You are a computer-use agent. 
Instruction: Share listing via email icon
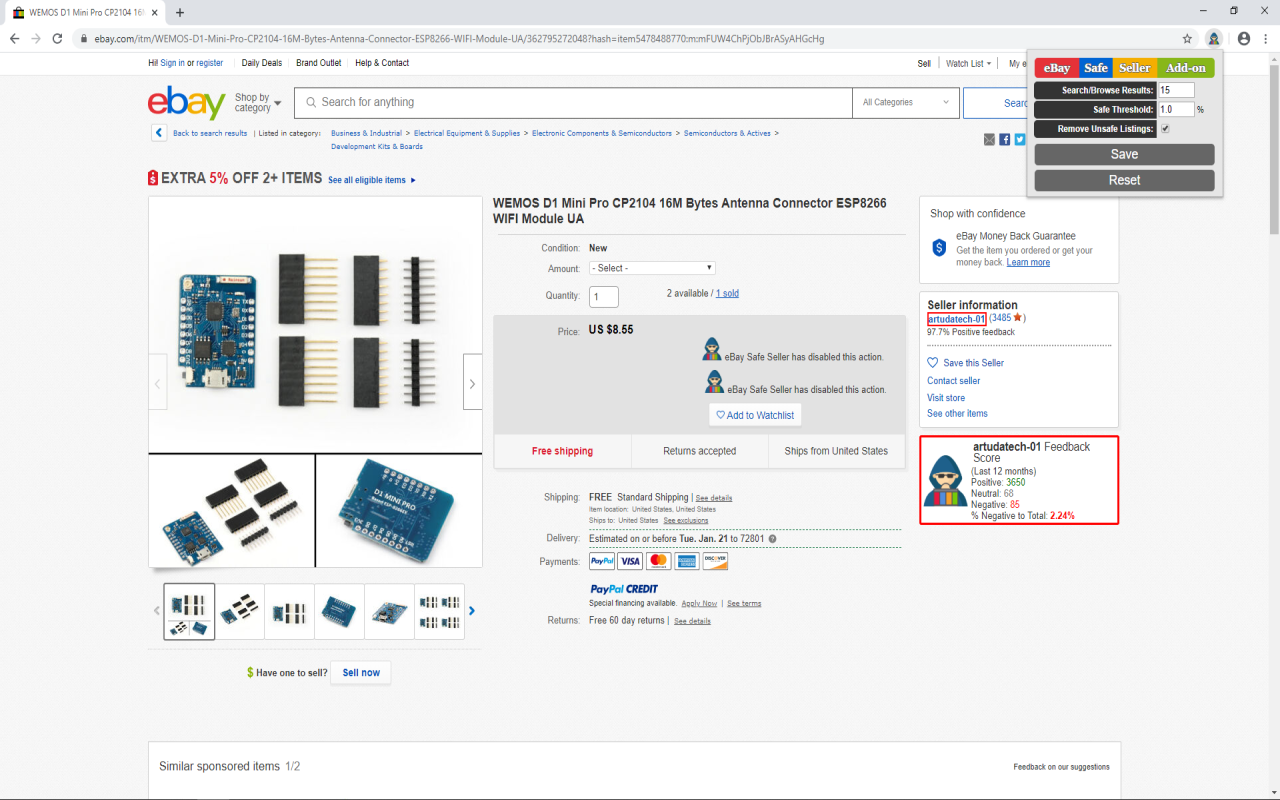tap(989, 140)
